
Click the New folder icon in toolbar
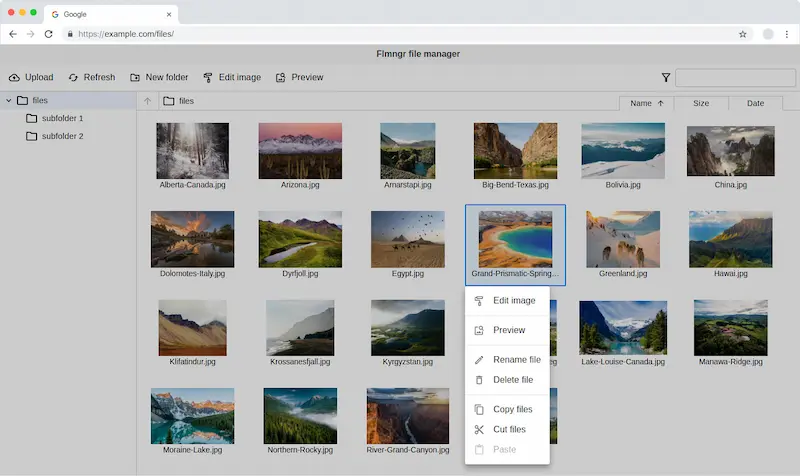[135, 78]
